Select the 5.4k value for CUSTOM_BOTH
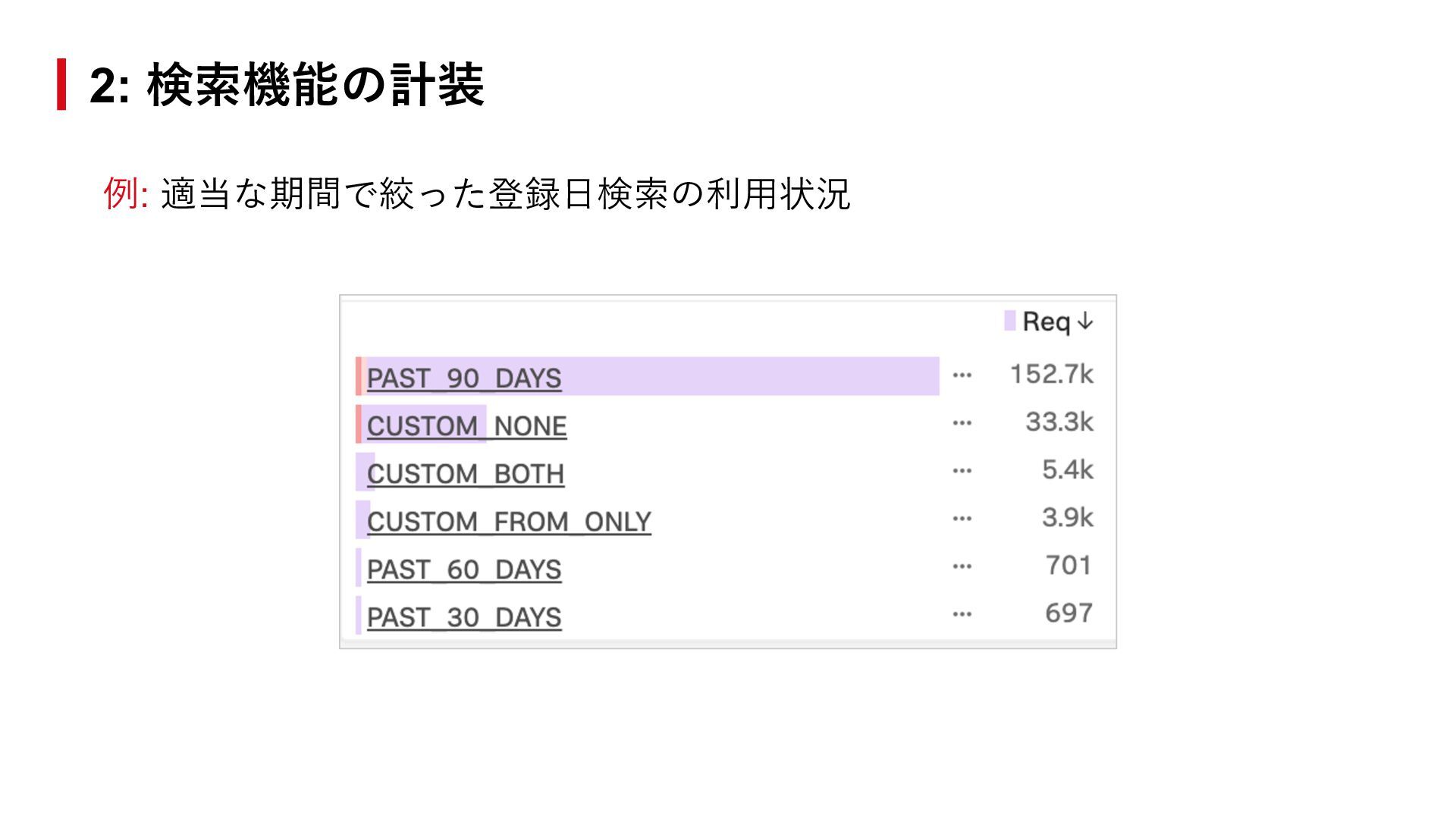The image size is (1456, 819). (x=1067, y=469)
